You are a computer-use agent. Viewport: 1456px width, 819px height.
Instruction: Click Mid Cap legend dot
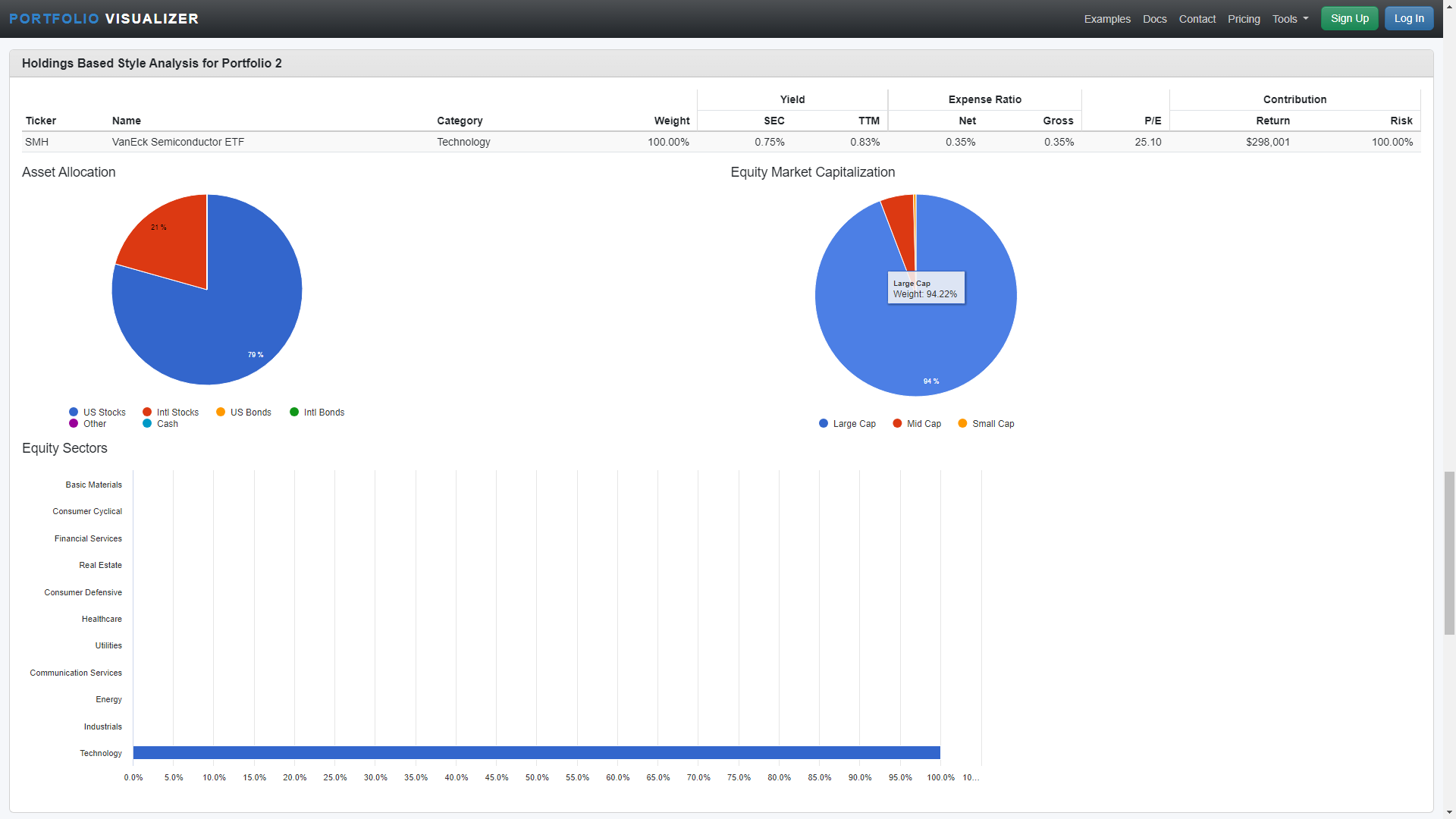(x=897, y=424)
